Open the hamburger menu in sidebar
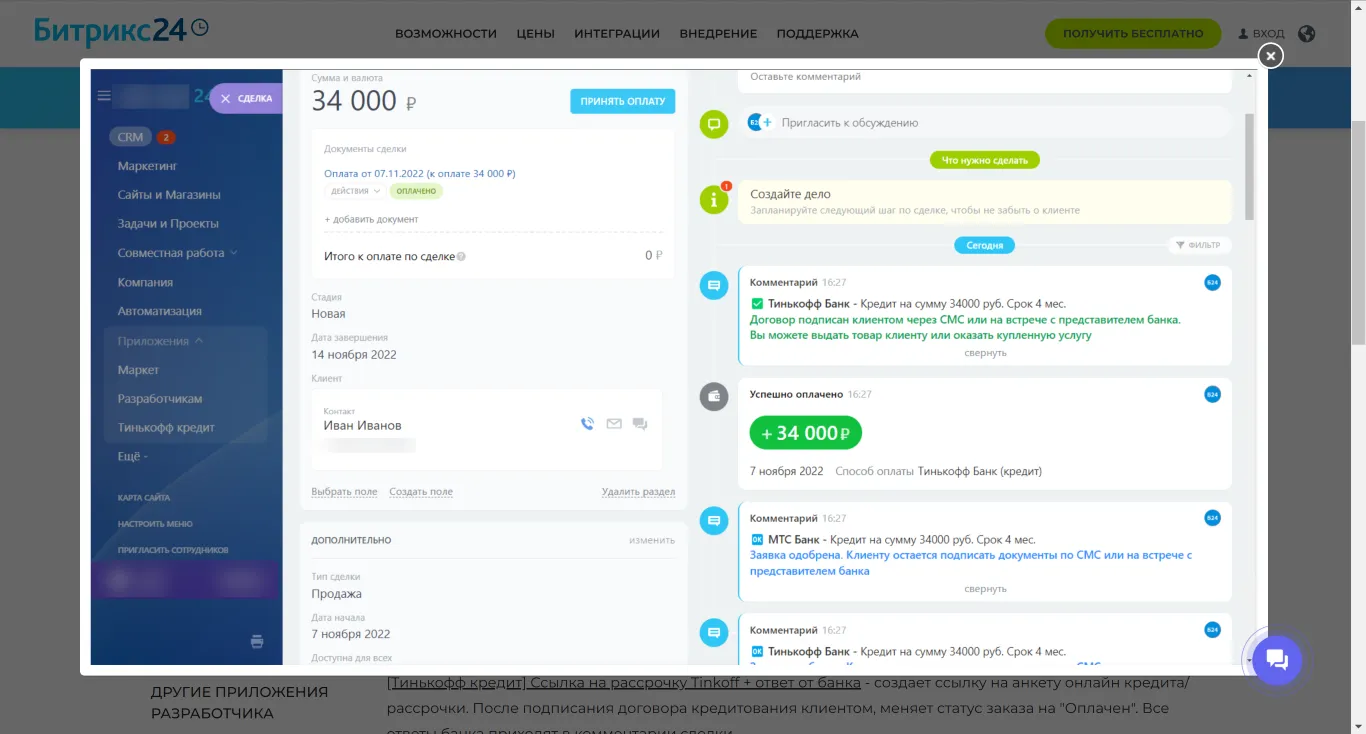The width and height of the screenshot is (1366, 734). click(x=104, y=97)
